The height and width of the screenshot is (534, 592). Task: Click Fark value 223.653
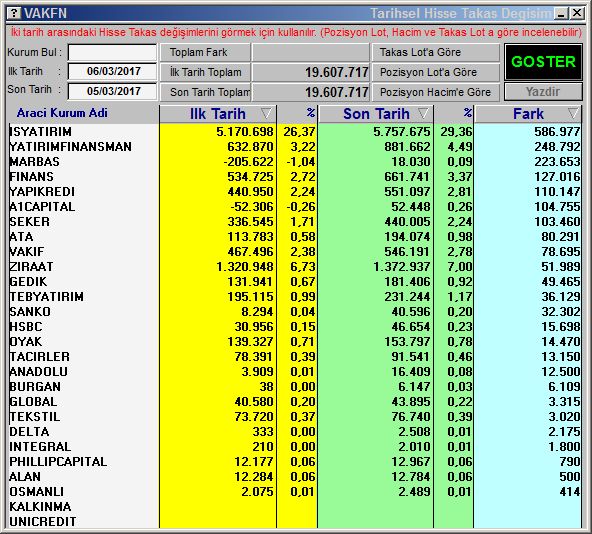point(557,162)
